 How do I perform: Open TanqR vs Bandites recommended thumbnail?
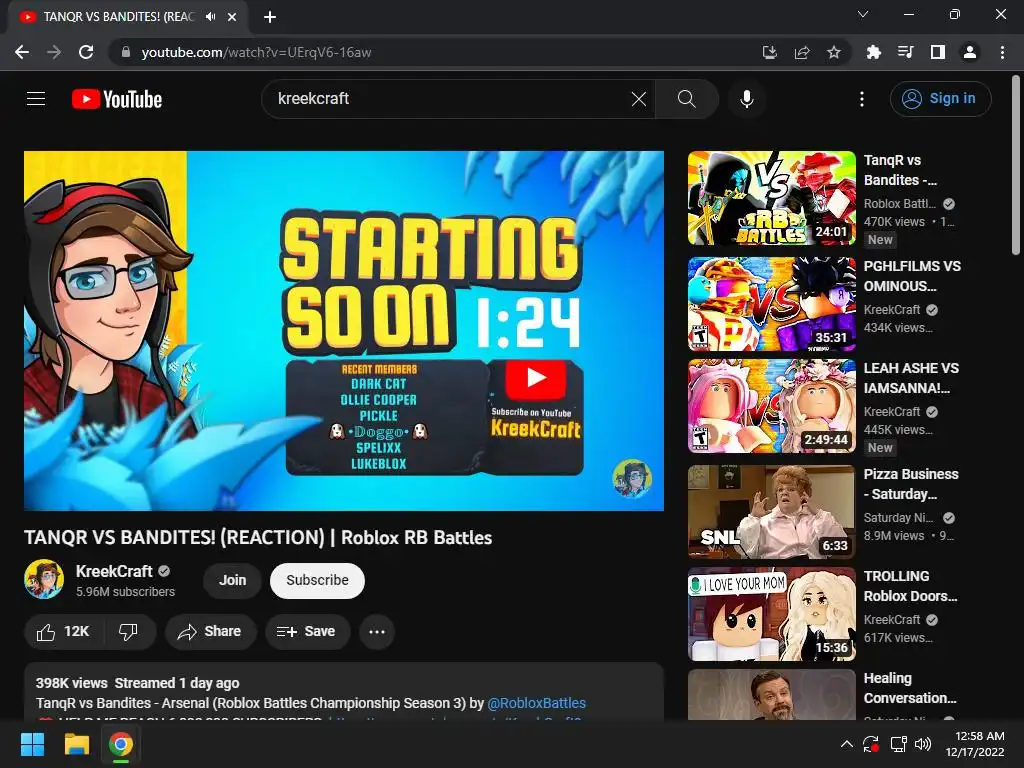[771, 198]
